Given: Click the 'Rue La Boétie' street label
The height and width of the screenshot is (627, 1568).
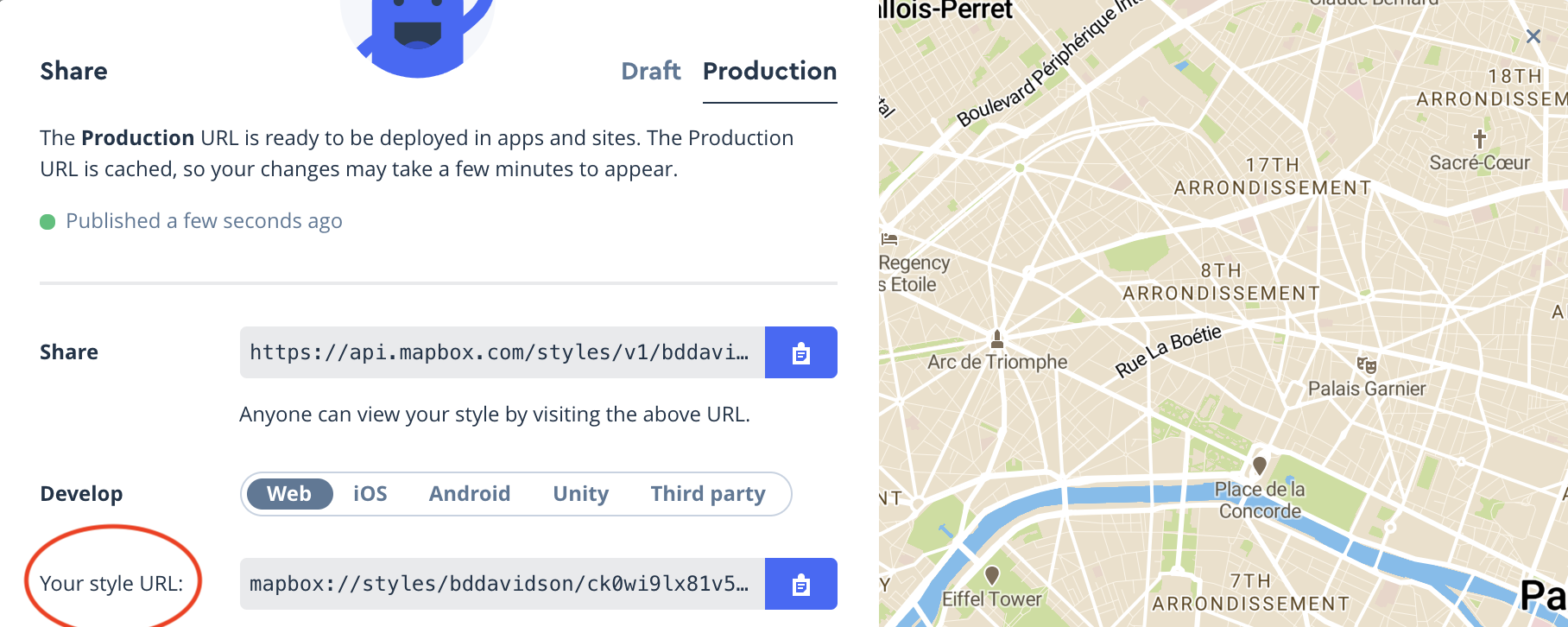Looking at the screenshot, I should click(x=1168, y=351).
